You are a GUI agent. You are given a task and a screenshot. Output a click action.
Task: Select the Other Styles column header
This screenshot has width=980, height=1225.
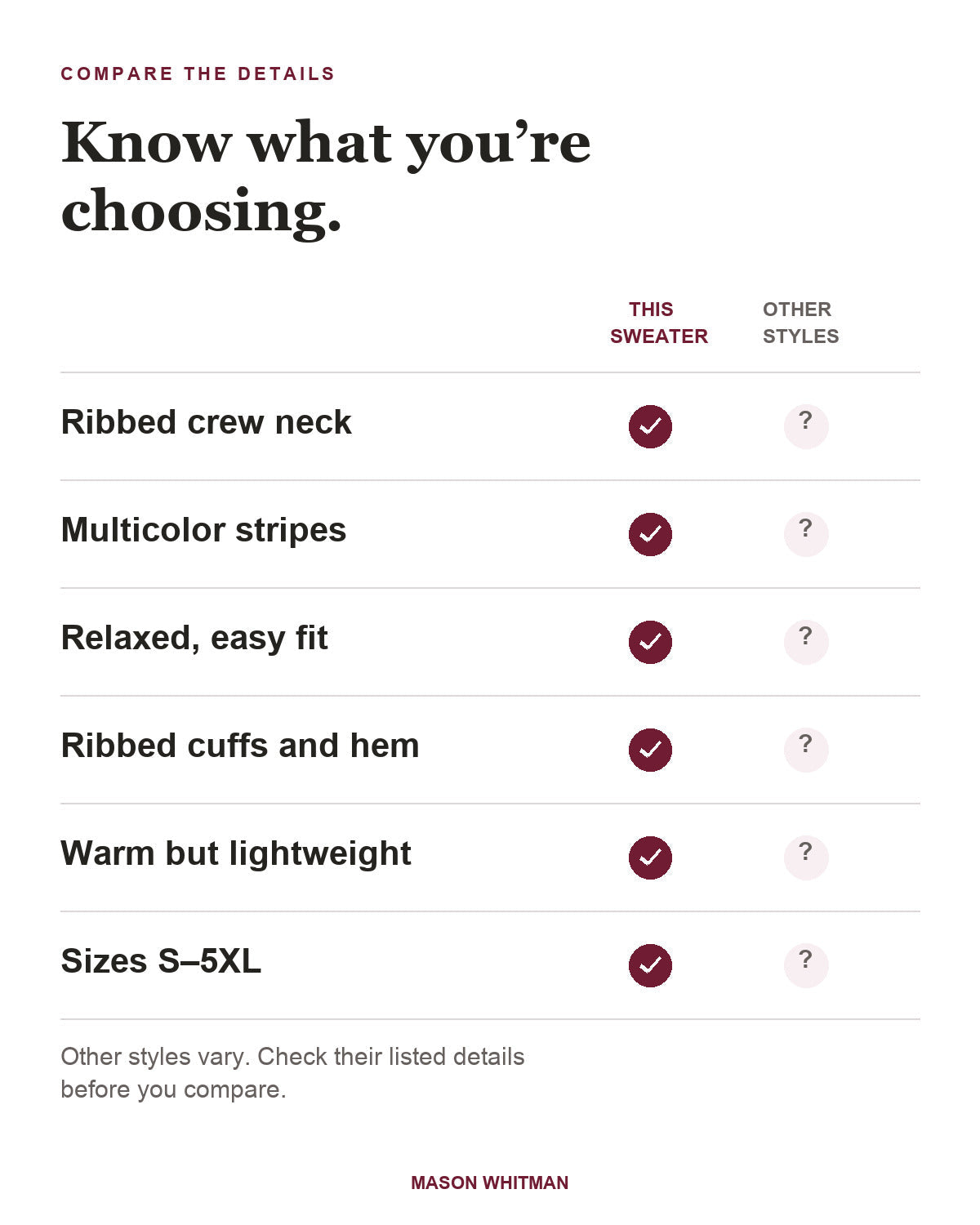pos(800,323)
